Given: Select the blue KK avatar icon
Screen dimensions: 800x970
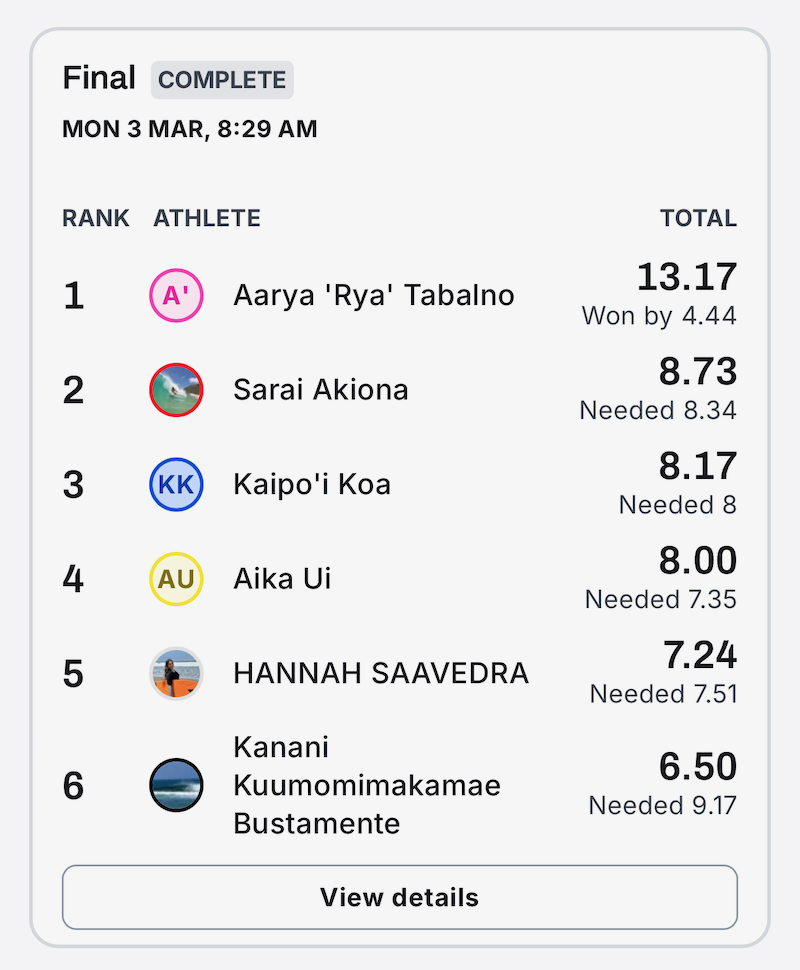Looking at the screenshot, I should tap(176, 484).
